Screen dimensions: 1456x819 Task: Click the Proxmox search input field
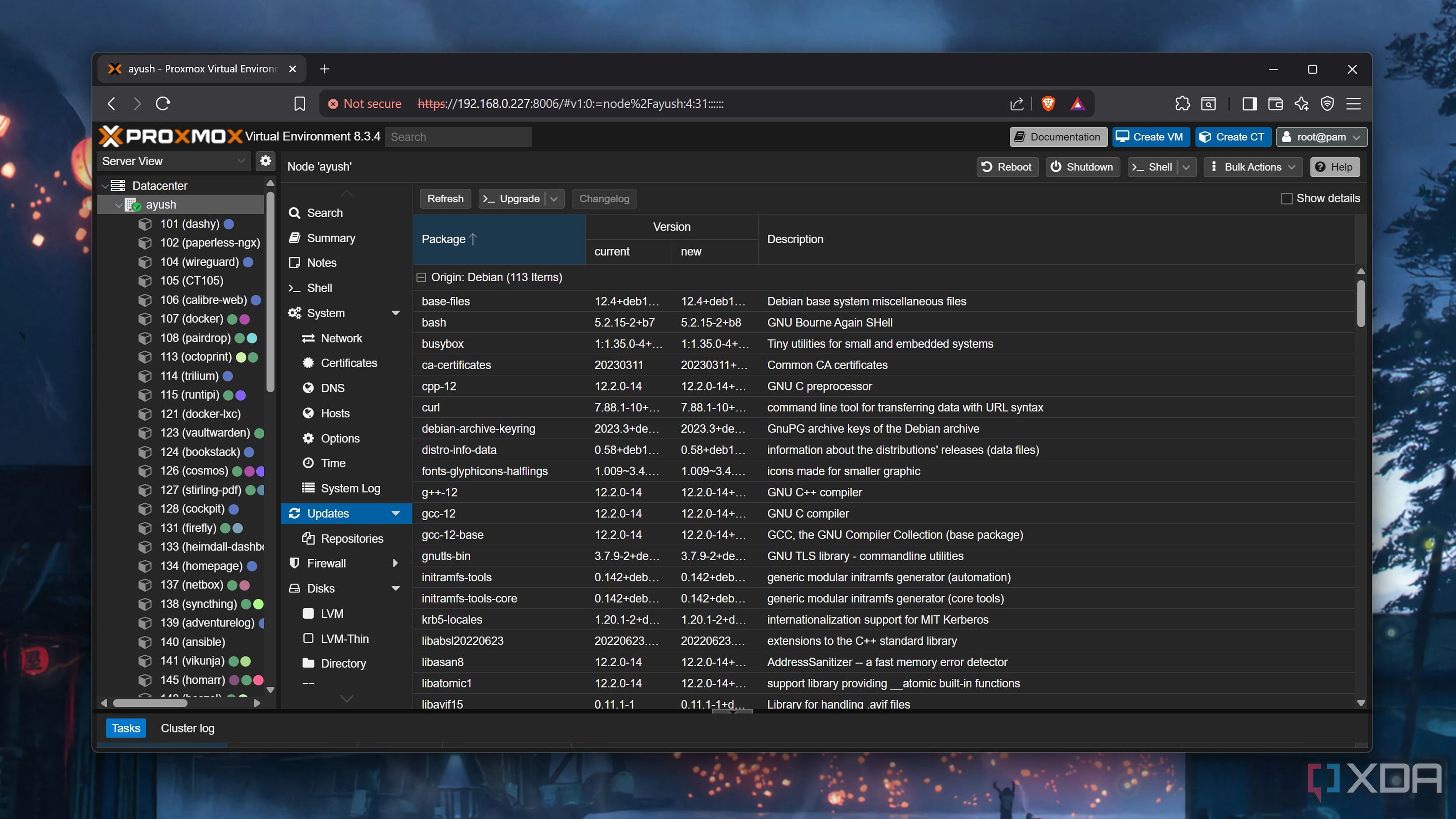[458, 137]
